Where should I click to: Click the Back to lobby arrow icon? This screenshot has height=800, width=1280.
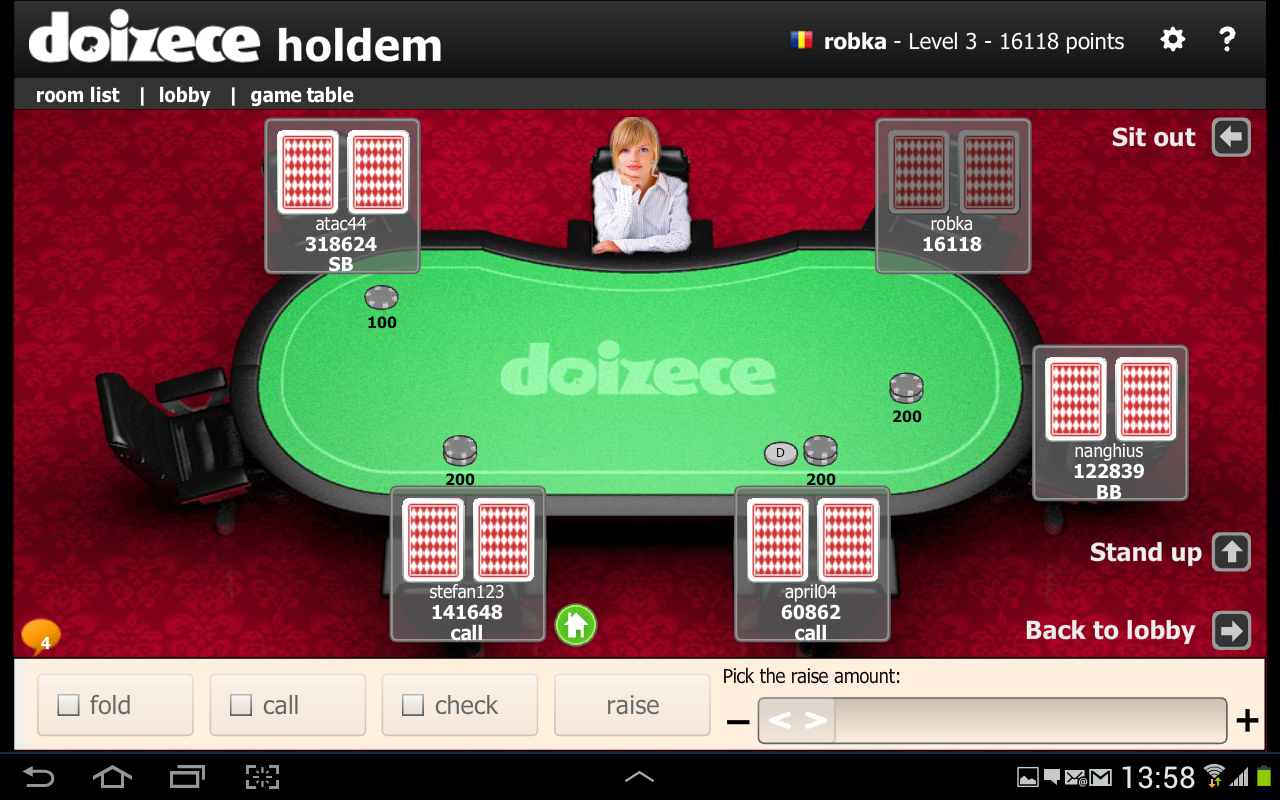point(1231,630)
